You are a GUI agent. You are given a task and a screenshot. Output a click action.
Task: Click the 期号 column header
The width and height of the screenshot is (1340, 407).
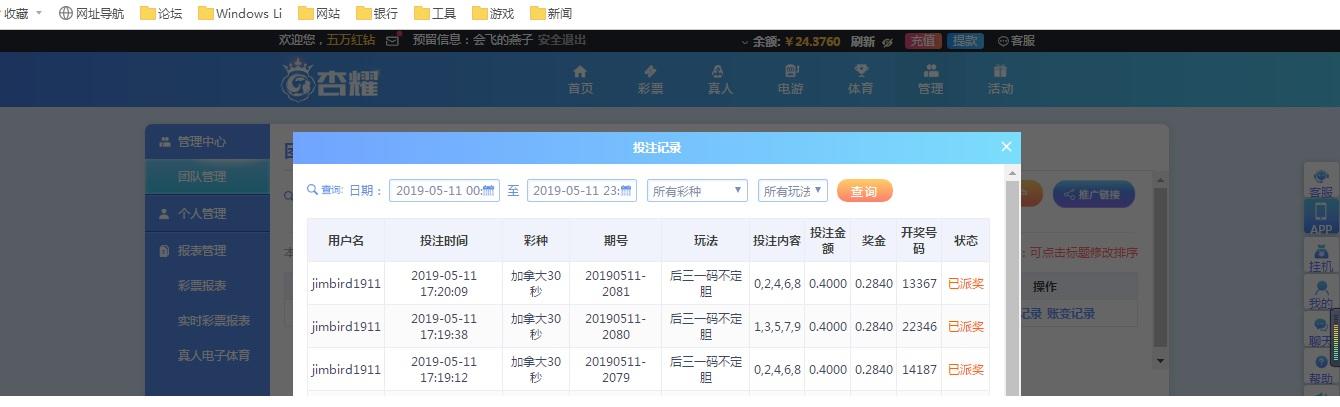pyautogui.click(x=616, y=241)
